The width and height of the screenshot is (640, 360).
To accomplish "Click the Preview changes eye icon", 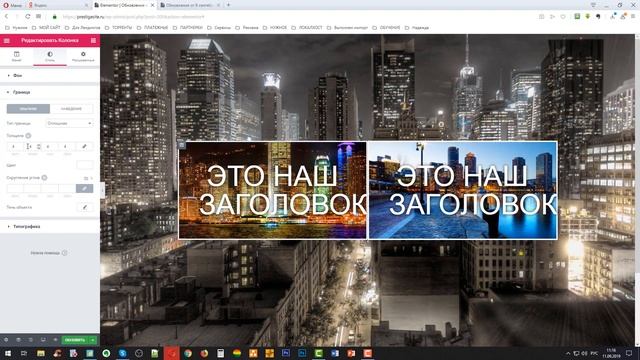I will coord(55,340).
